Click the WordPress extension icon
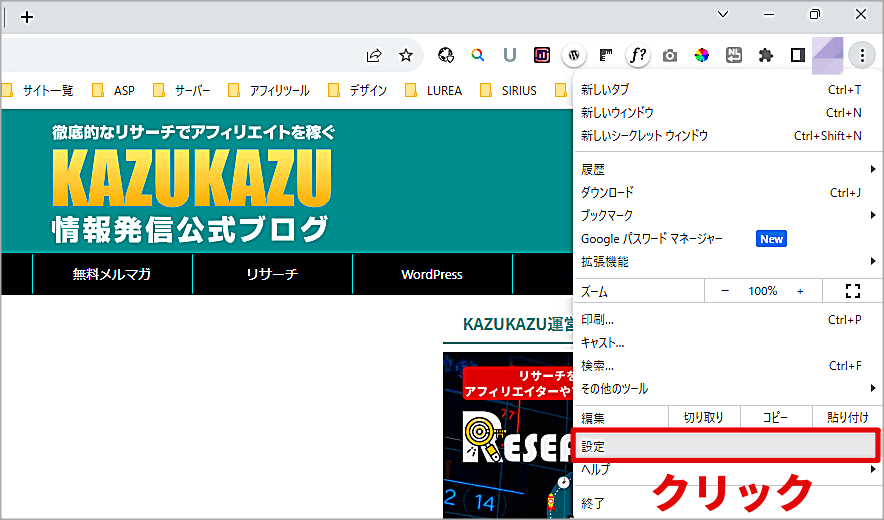The height and width of the screenshot is (520, 884). point(574,55)
